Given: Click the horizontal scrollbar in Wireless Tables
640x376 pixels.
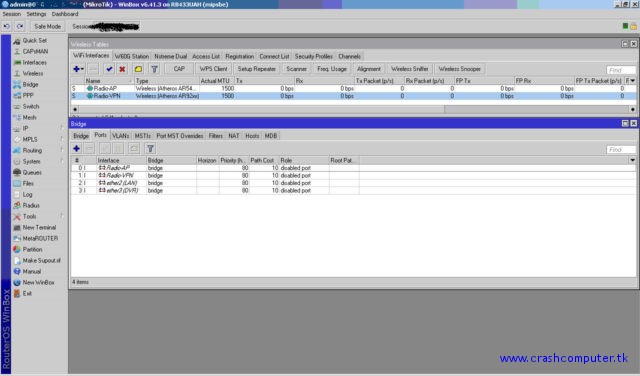Looking at the screenshot, I should click(x=353, y=109).
